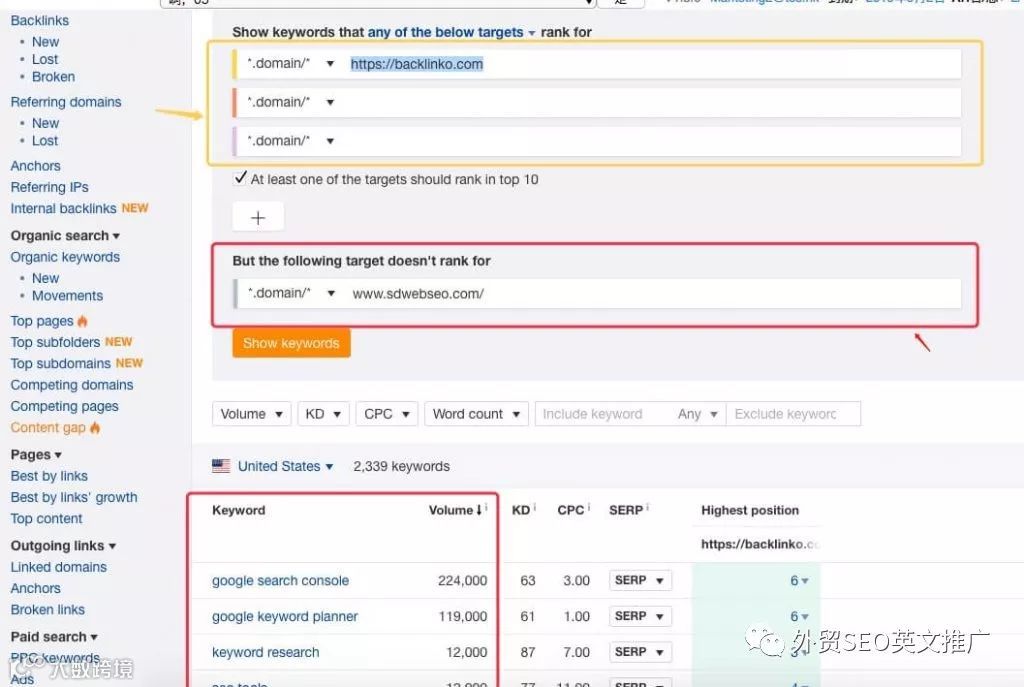
Task: Collapse the Outgoing links section
Action: (63, 546)
